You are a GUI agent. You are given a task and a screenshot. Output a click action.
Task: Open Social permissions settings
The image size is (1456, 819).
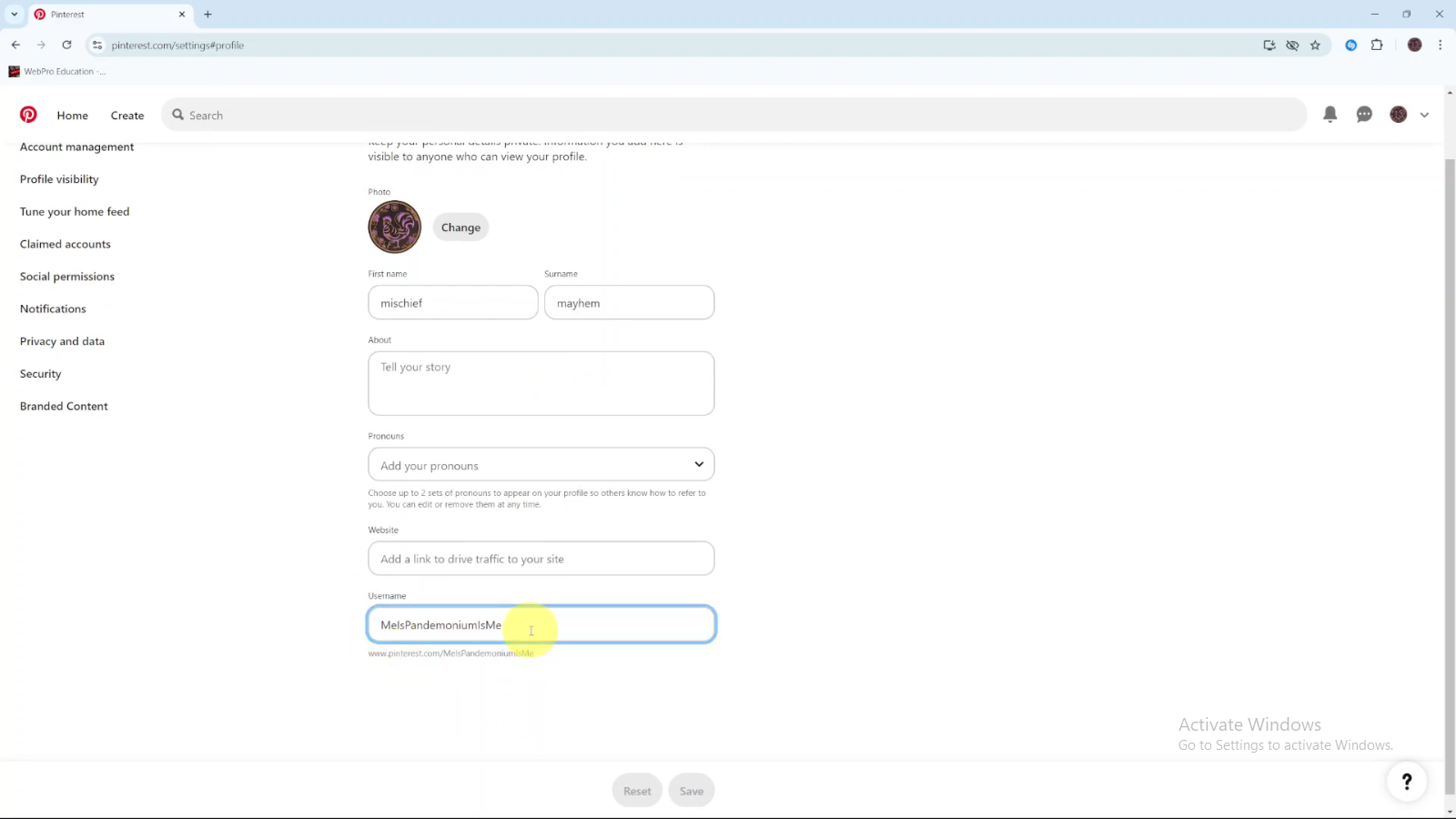point(67,277)
